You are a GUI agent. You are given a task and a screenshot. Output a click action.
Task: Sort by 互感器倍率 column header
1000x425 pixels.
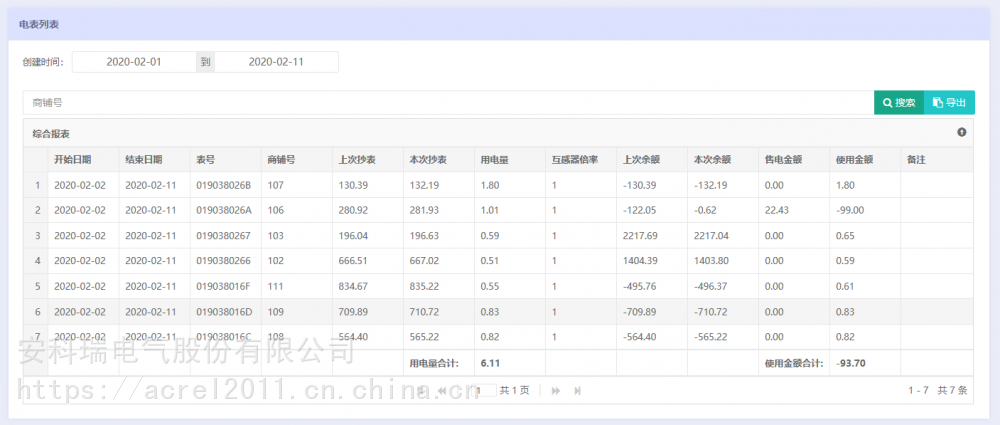click(x=580, y=159)
